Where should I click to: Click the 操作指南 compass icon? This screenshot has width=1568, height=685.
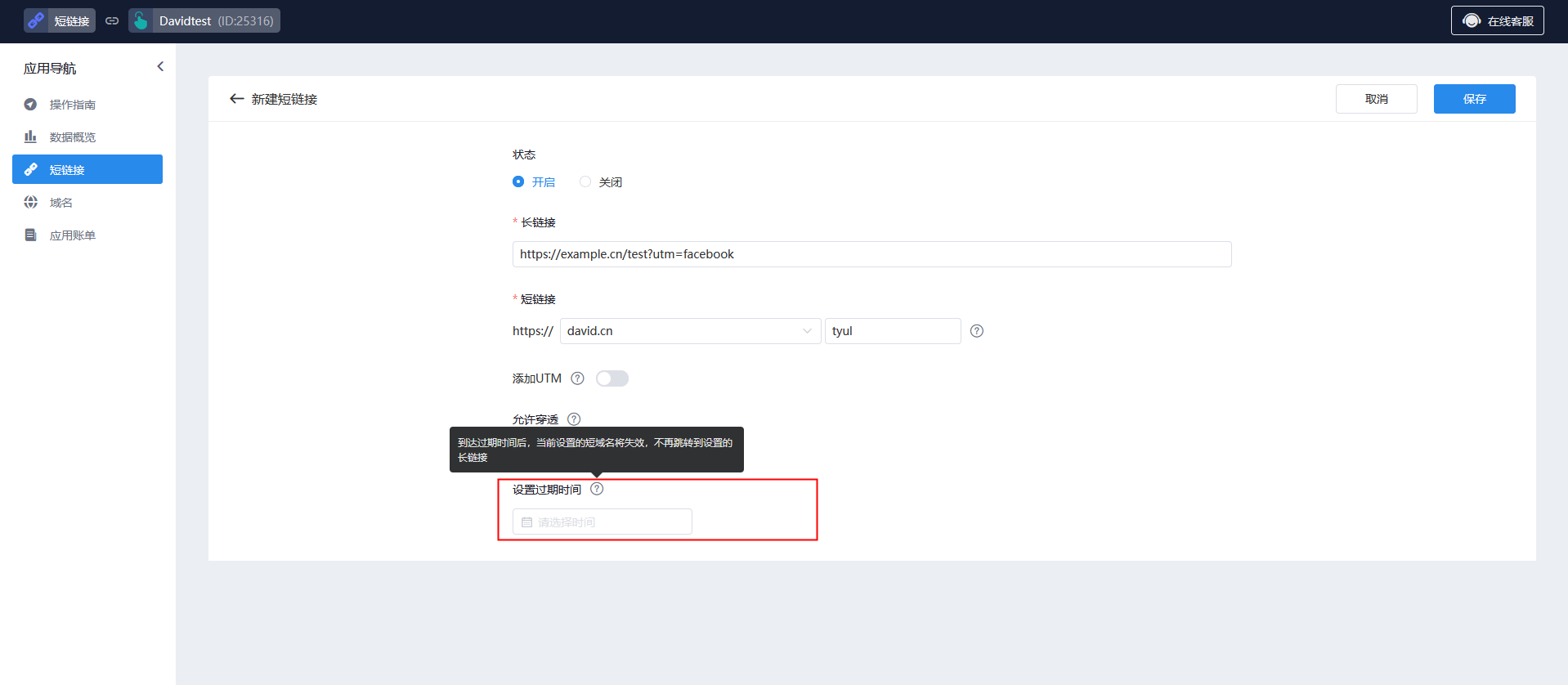pyautogui.click(x=30, y=104)
